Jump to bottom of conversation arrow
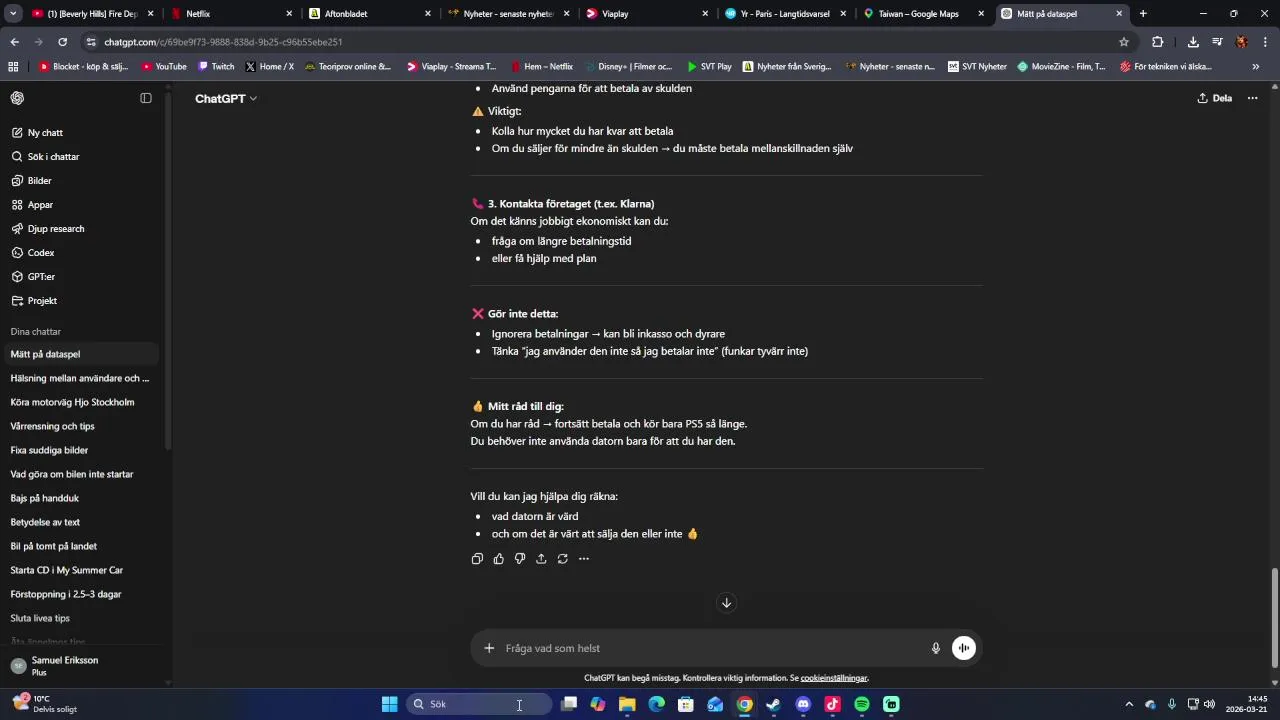The width and height of the screenshot is (1280, 720). click(x=727, y=603)
